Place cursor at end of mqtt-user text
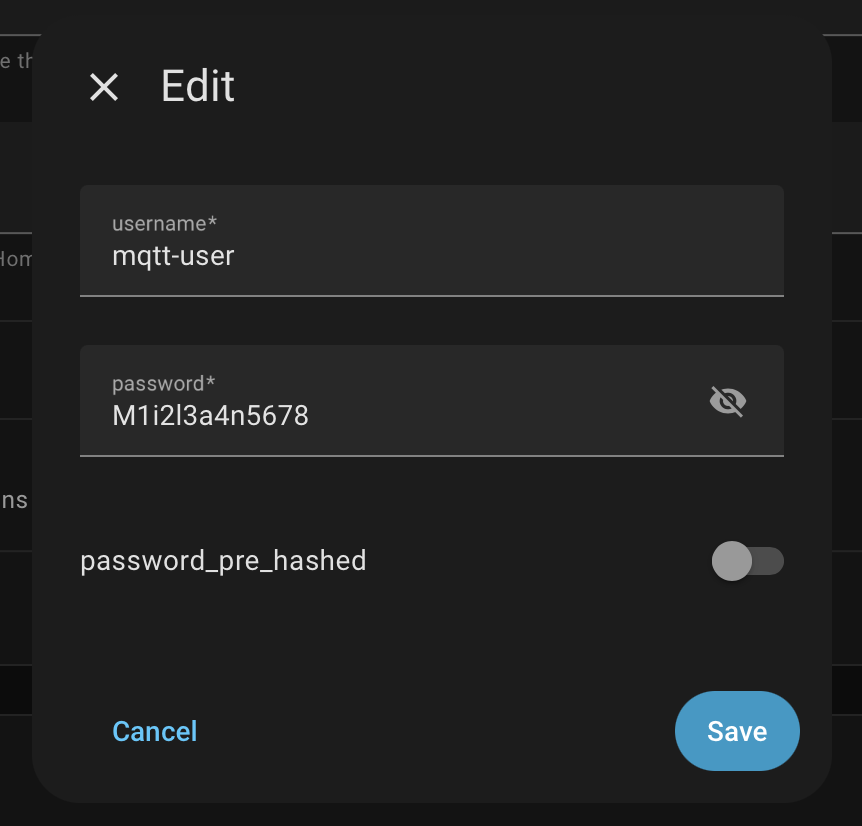The height and width of the screenshot is (826, 862). [236, 256]
